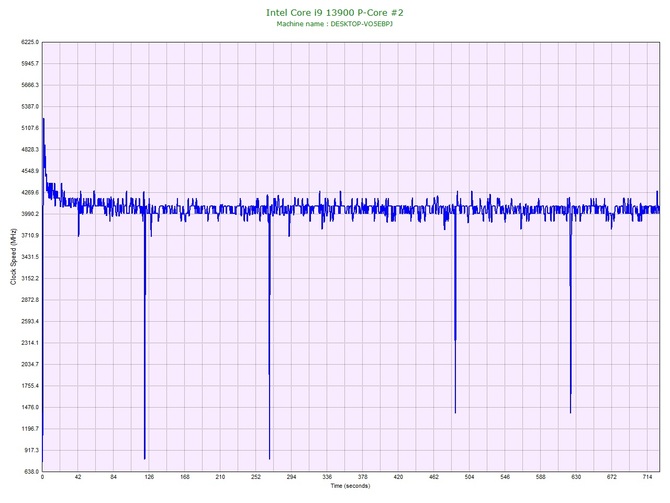Select the 1476.0 y-axis value
The height and width of the screenshot is (503, 670).
(x=30, y=407)
